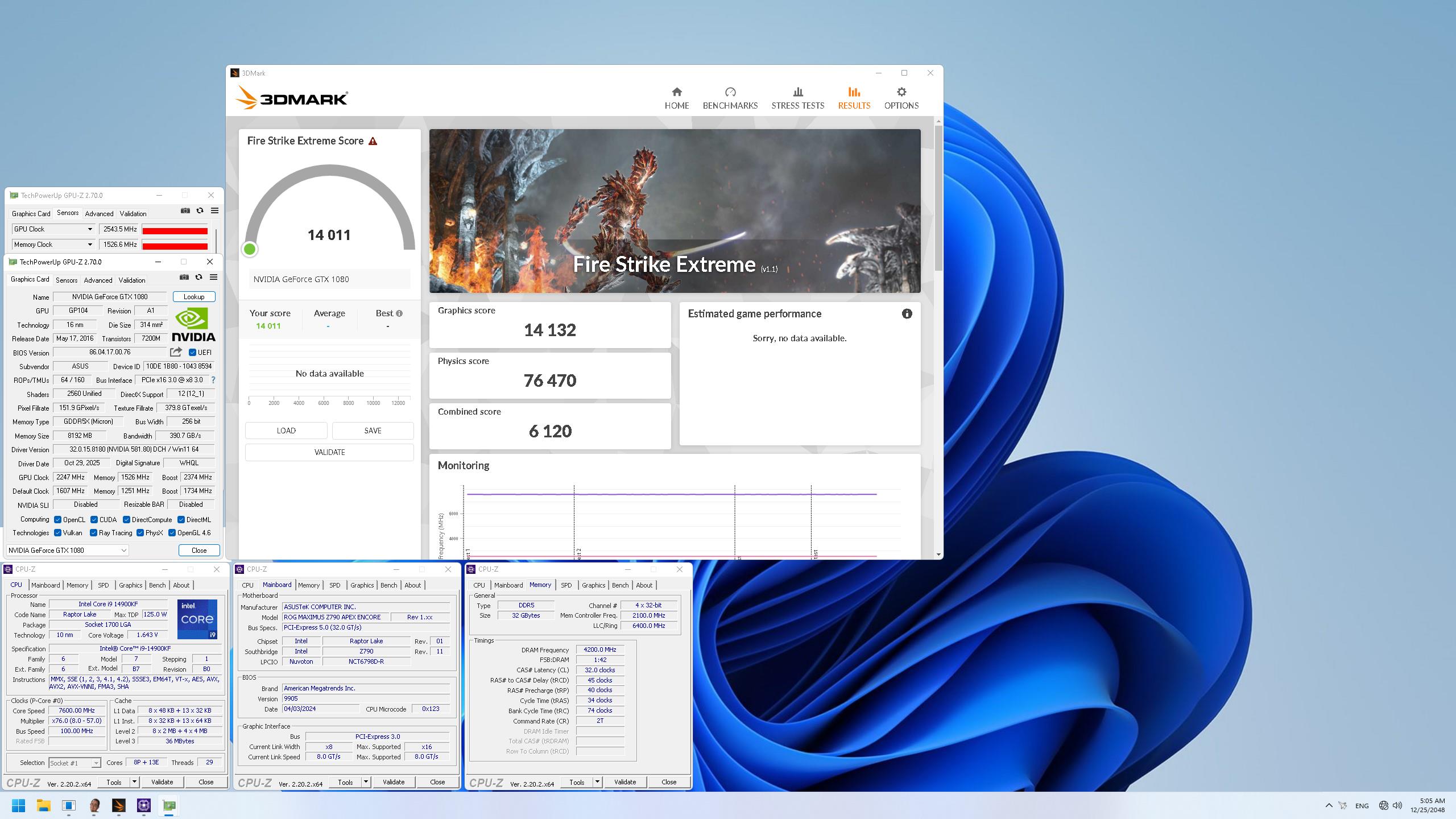Viewport: 1456px width, 819px height.
Task: Select the SPD tab in CPU-Z CPU window
Action: coord(103,585)
